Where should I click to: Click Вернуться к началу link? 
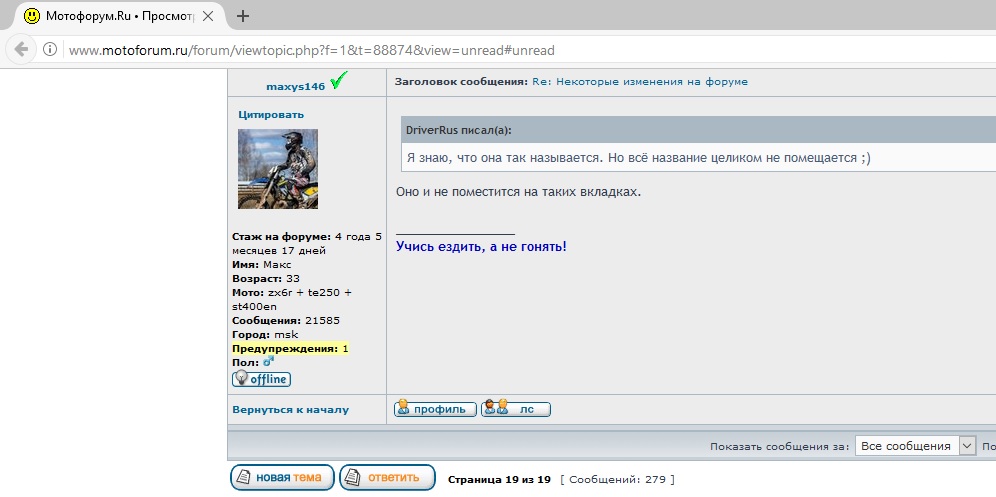(x=290, y=409)
